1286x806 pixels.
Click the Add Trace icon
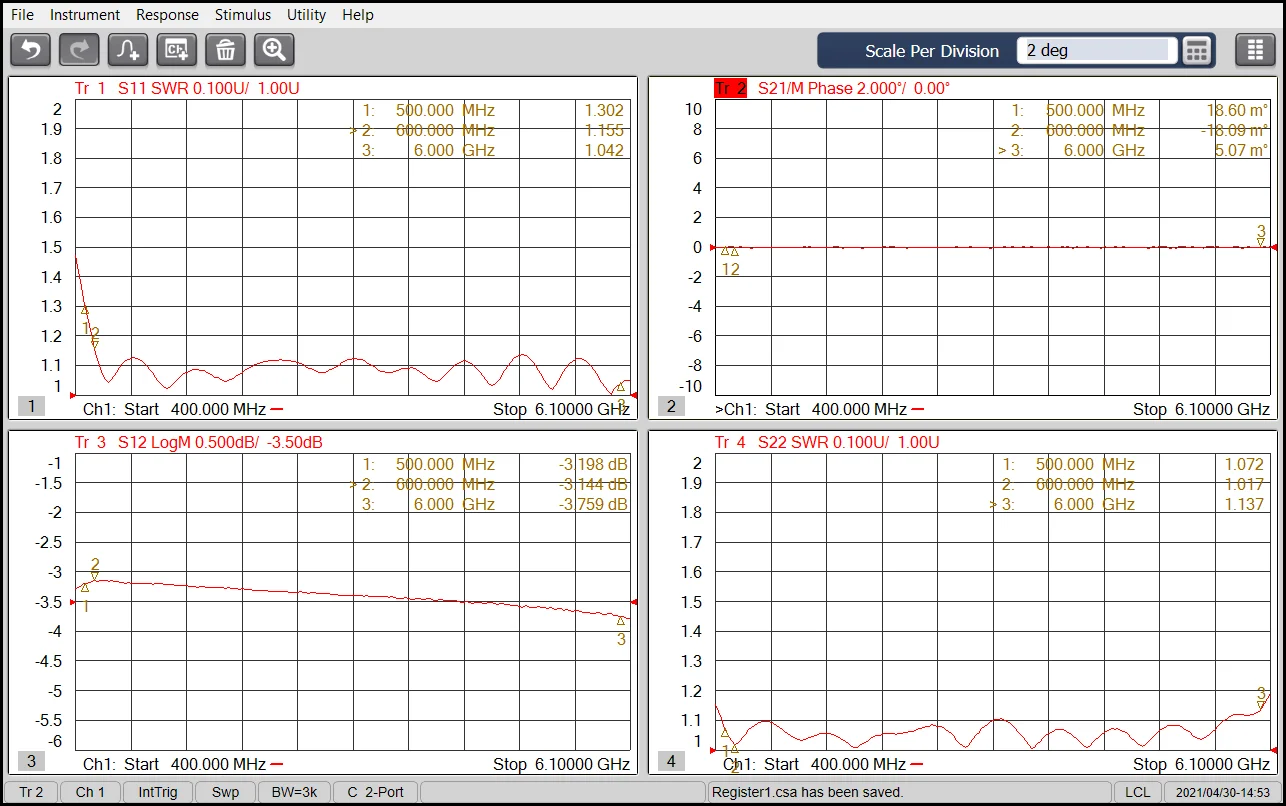(127, 49)
